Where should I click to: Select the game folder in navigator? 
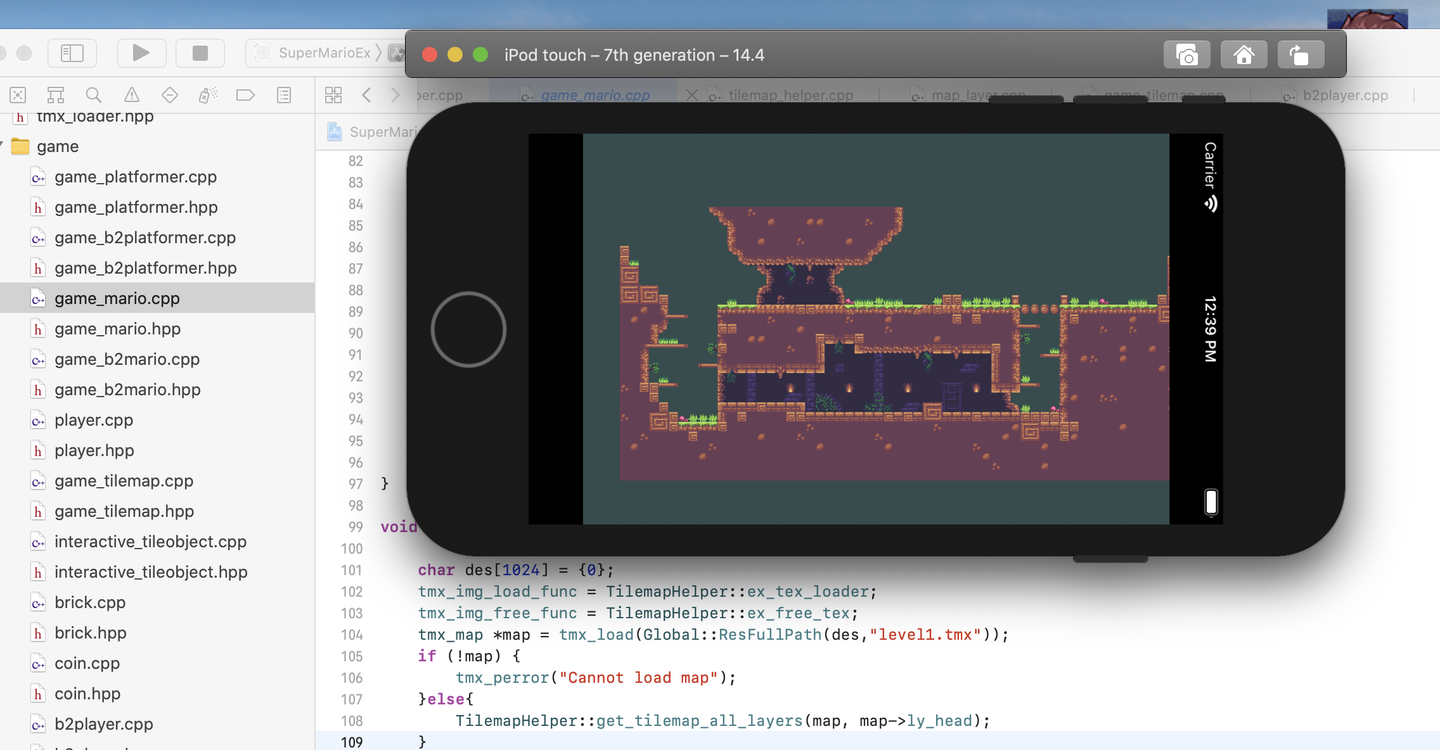(157, 146)
